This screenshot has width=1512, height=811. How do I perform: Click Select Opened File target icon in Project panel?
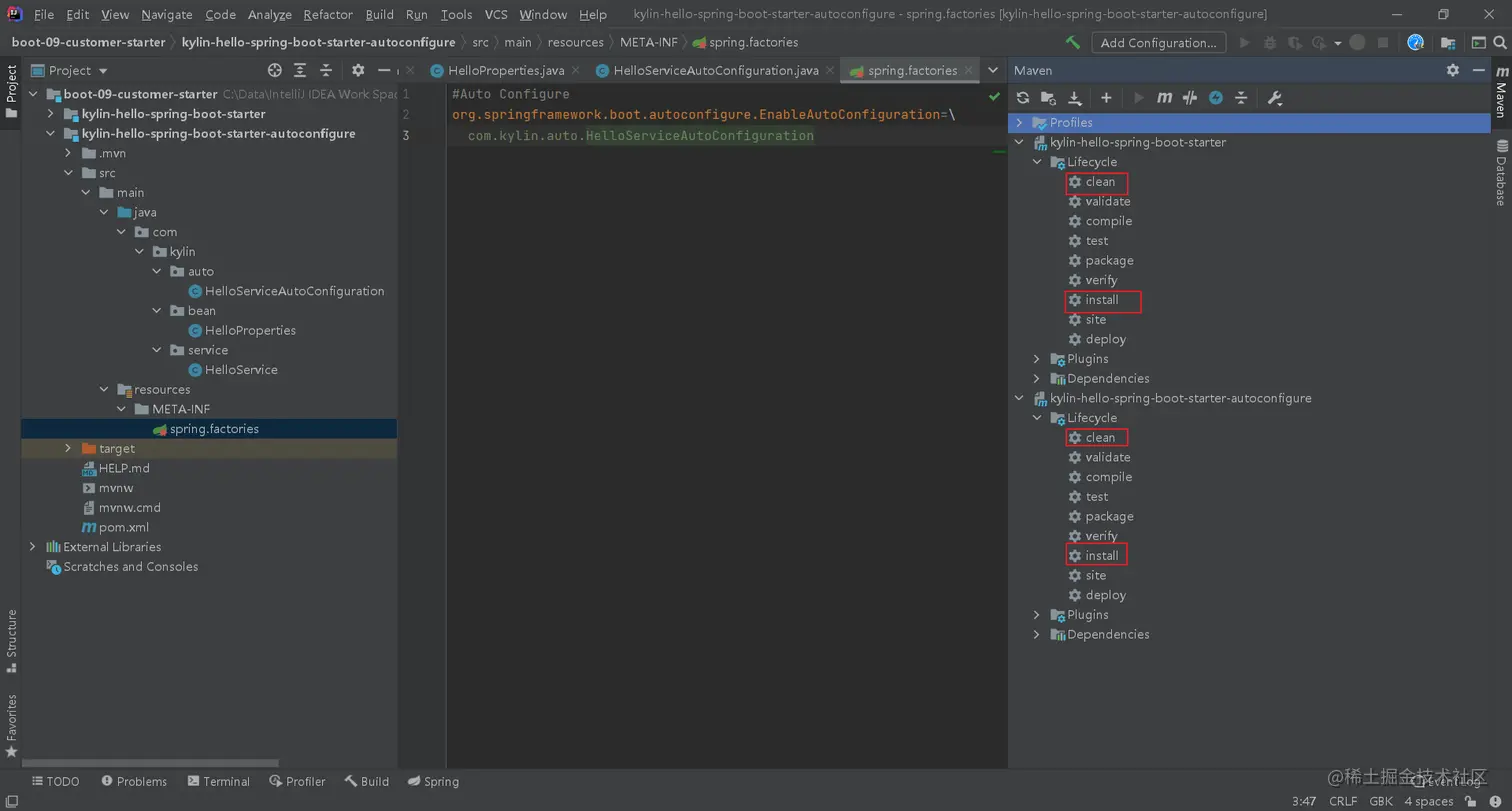275,70
